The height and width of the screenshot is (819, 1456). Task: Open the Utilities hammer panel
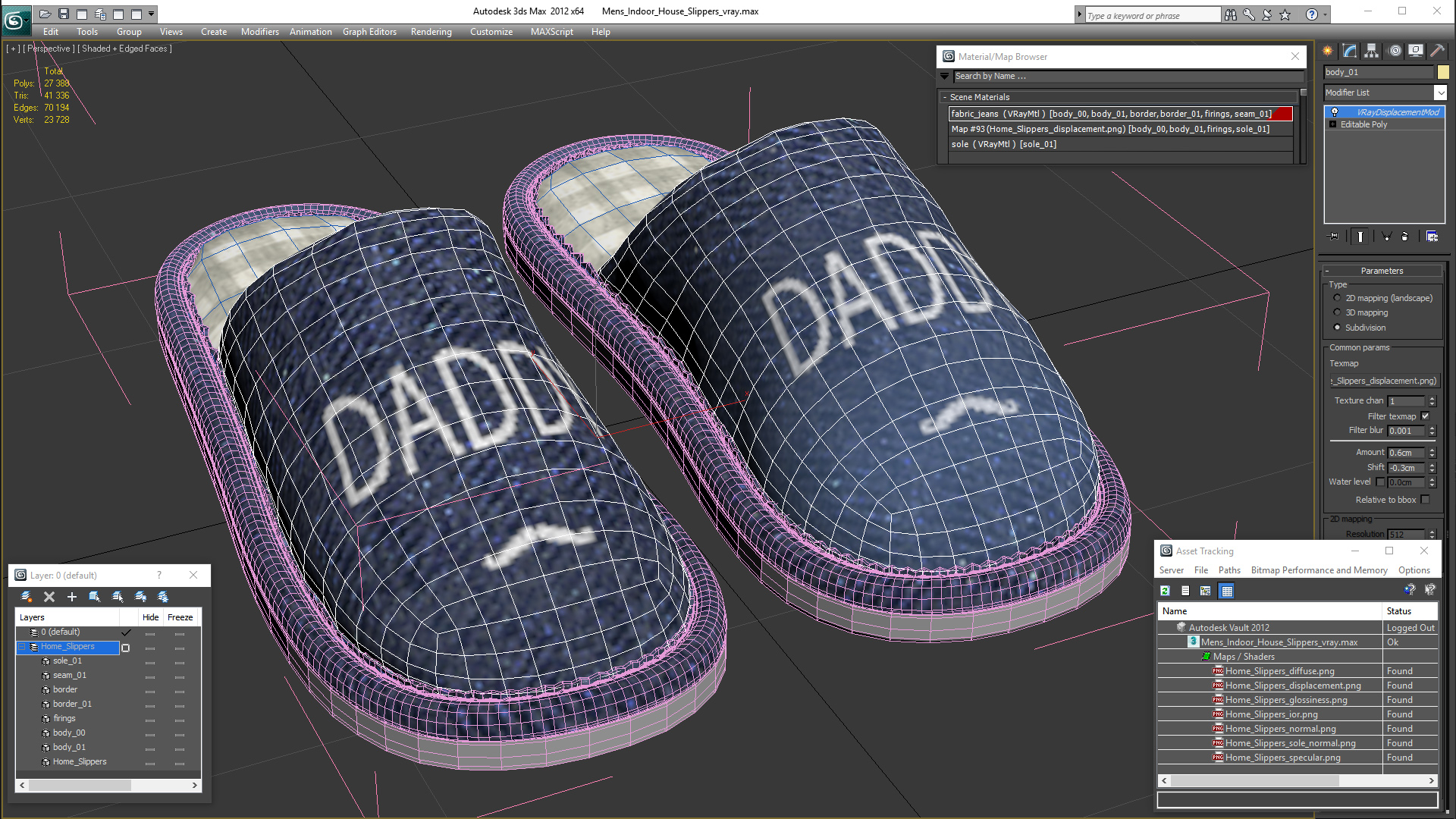(x=1437, y=51)
